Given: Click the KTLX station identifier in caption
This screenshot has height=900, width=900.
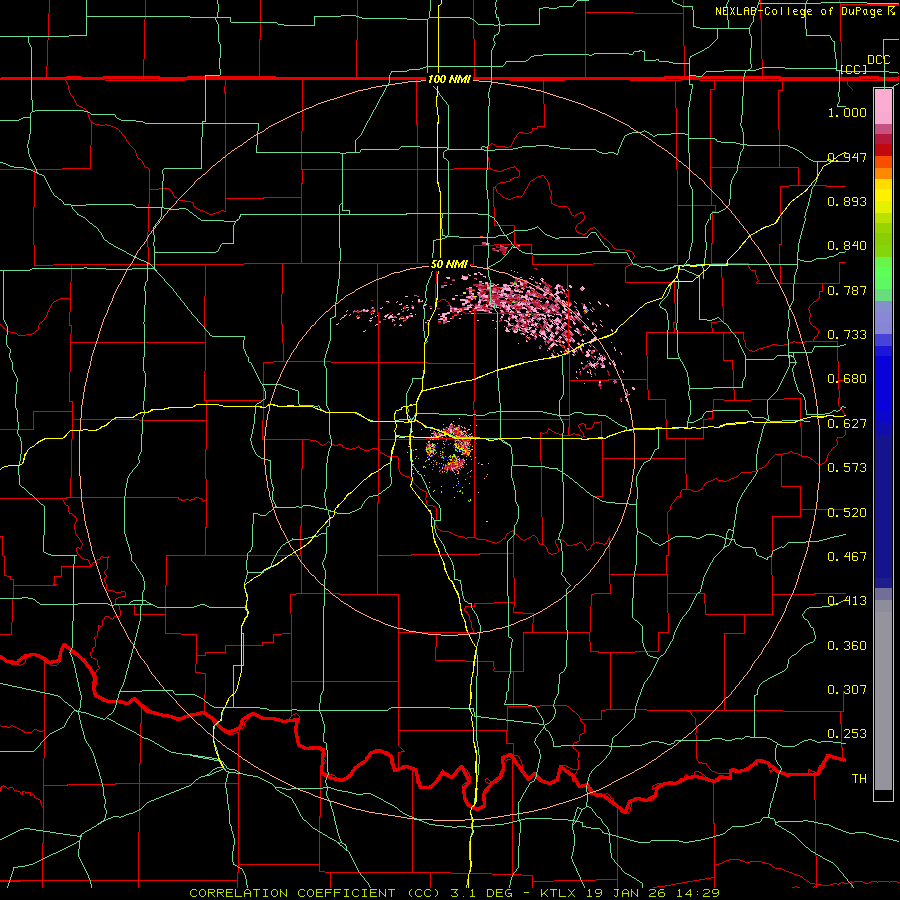Looking at the screenshot, I should coord(560,893).
